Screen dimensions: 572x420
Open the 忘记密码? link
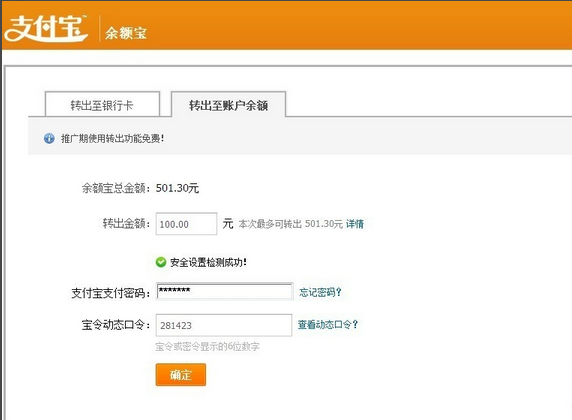coord(320,292)
